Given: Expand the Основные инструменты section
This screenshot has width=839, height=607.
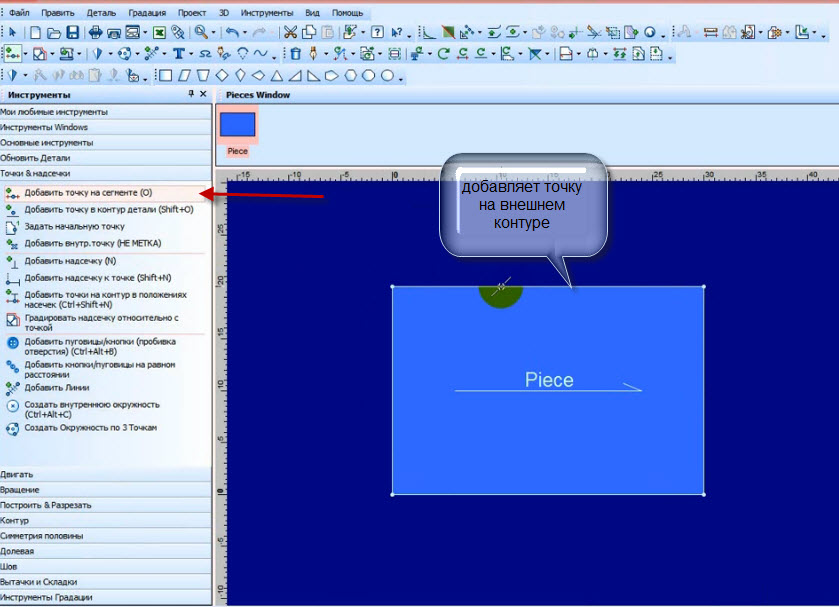Looking at the screenshot, I should [105, 143].
